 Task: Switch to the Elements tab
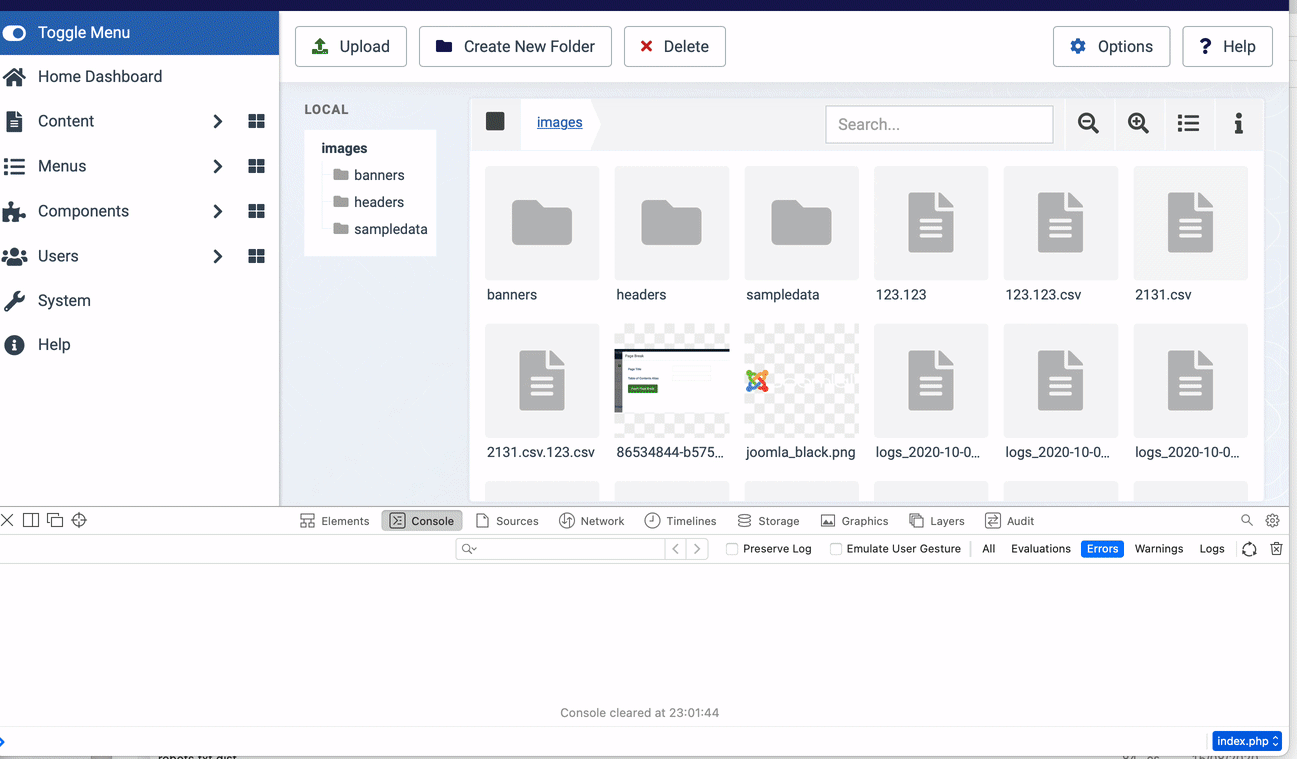pos(335,521)
